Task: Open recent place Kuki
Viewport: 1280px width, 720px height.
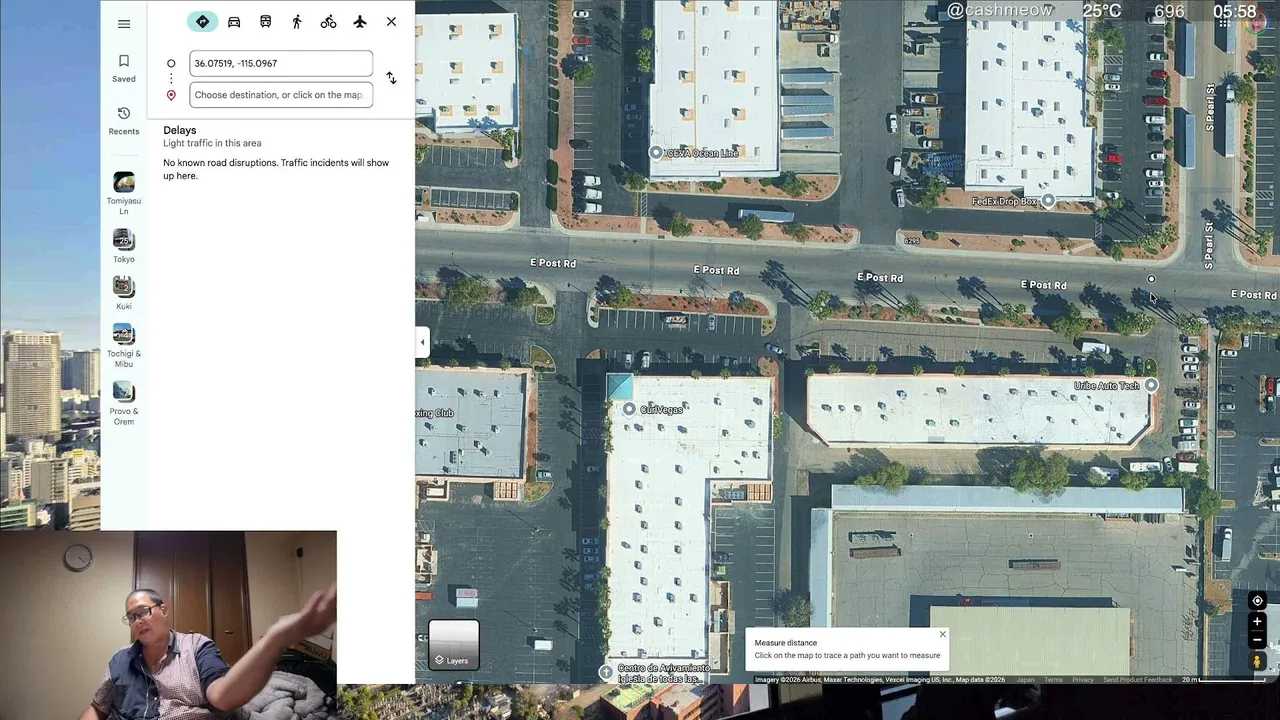Action: [x=124, y=293]
